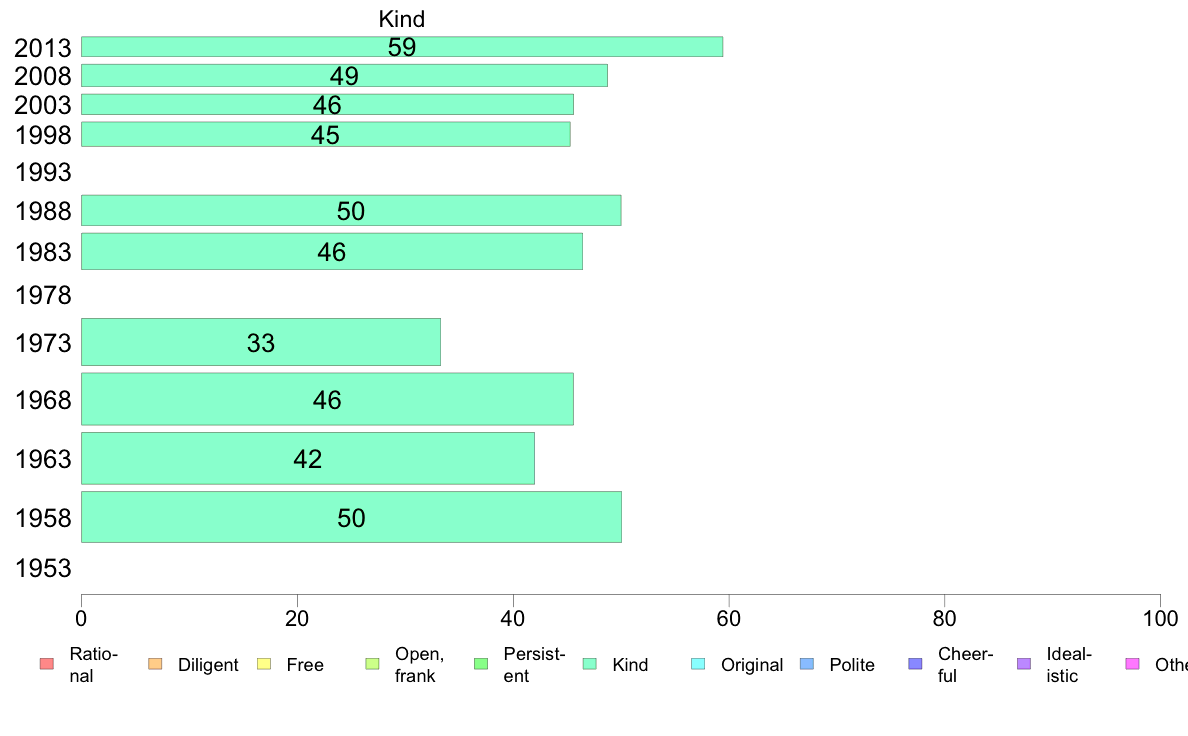Click the Diligent legend text label
This screenshot has width=1188, height=736.
(208, 665)
